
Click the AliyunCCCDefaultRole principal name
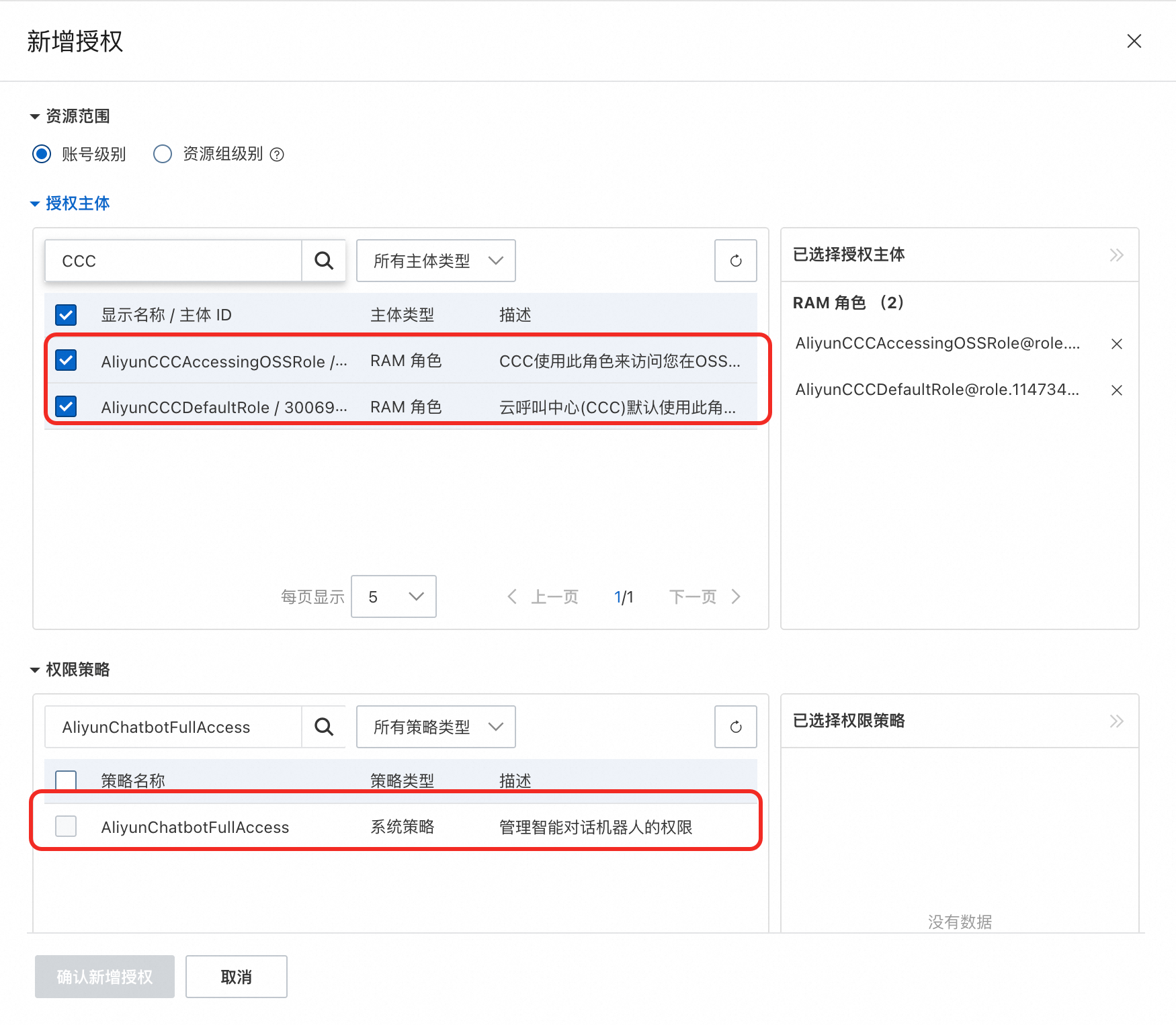(224, 408)
